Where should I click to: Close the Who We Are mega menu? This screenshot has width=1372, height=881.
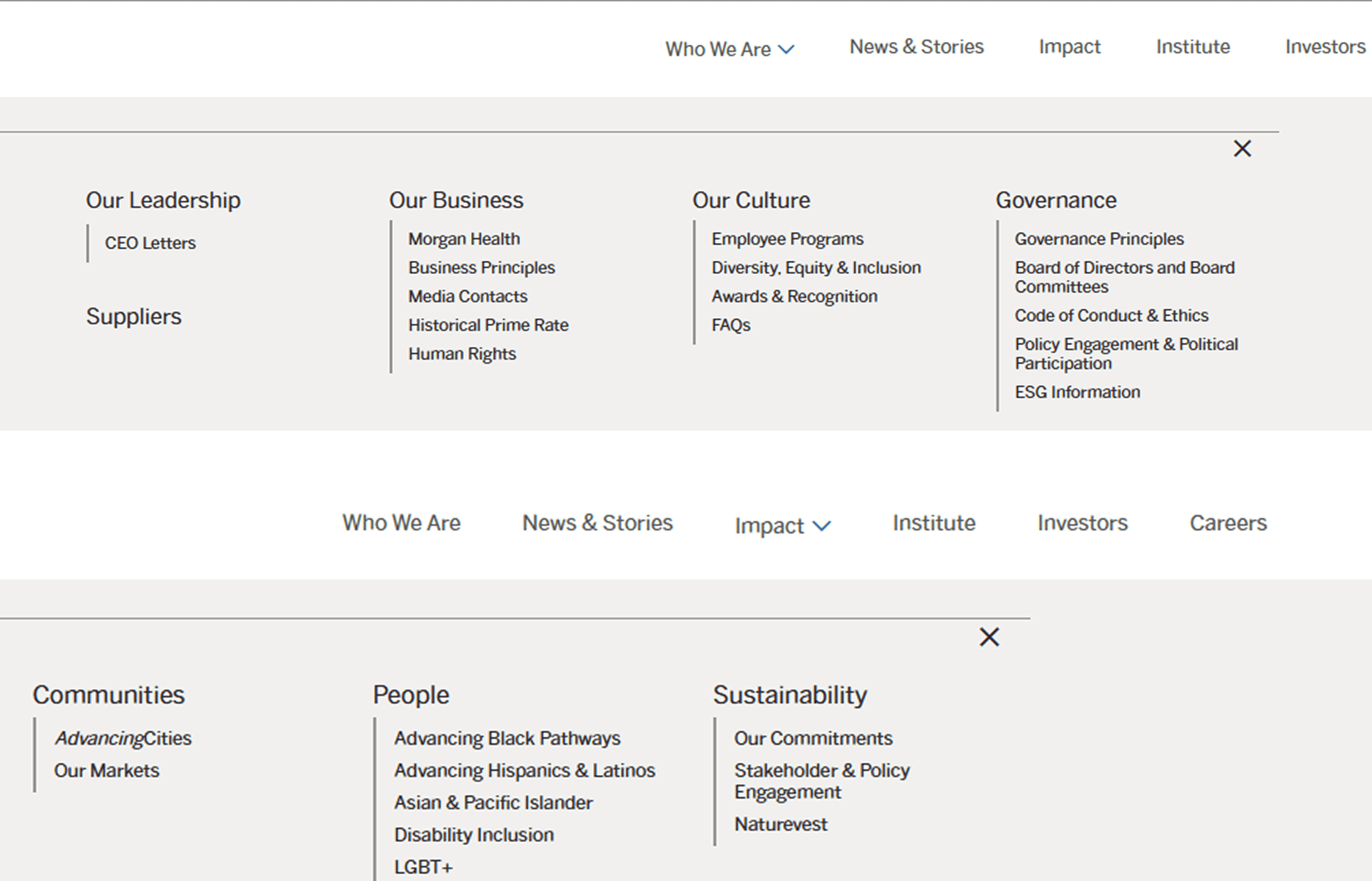pyautogui.click(x=1242, y=148)
